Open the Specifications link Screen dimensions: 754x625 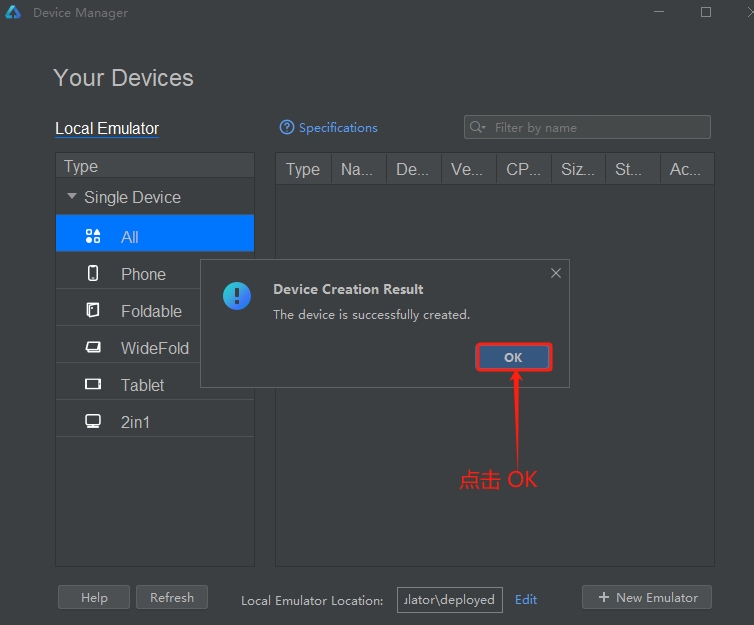point(338,127)
